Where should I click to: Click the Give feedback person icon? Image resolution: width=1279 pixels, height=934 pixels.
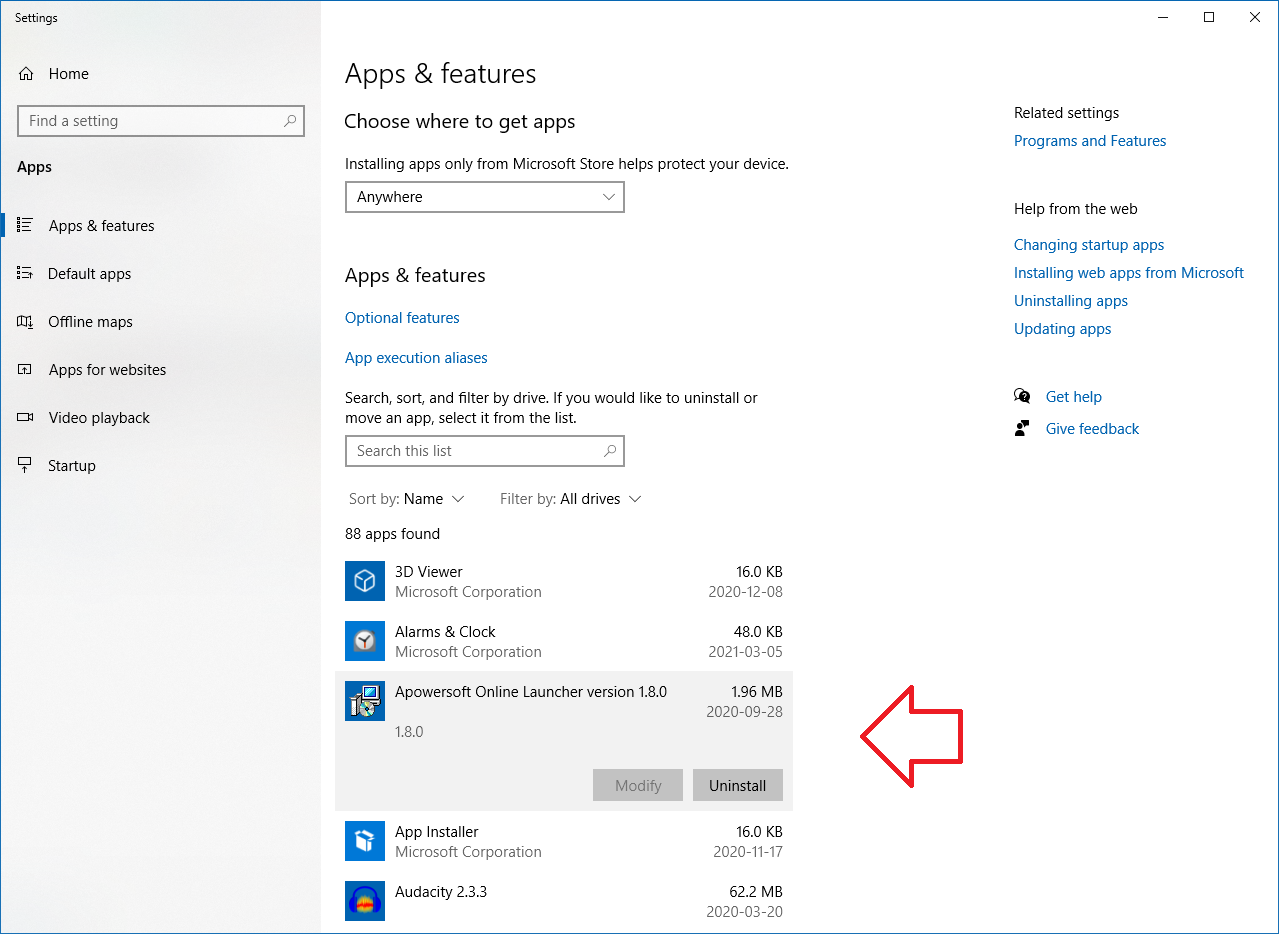click(1022, 428)
